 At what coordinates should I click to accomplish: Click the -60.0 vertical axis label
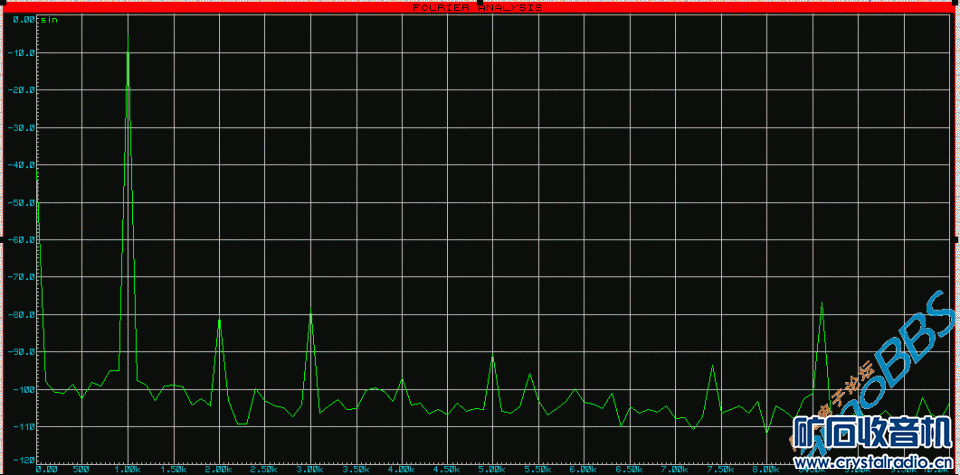[20, 240]
